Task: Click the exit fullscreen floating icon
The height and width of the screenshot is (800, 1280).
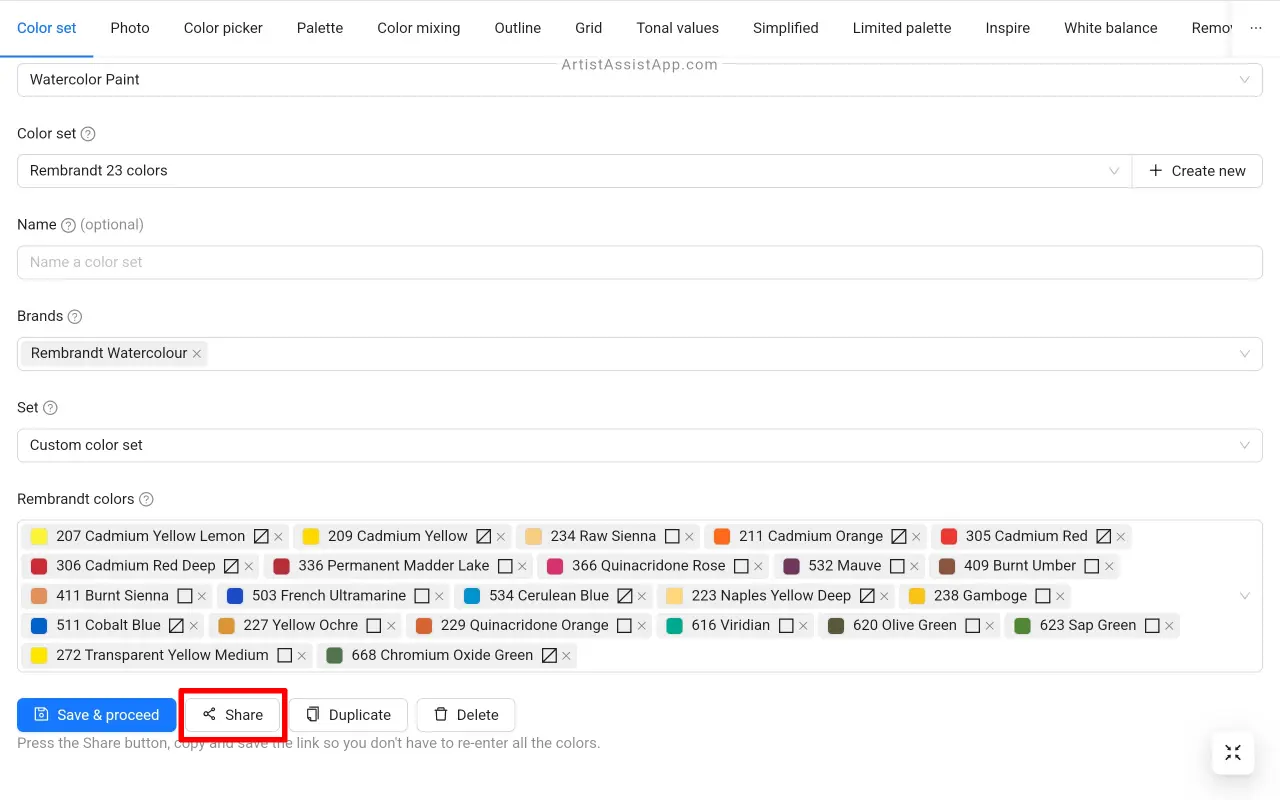Action: (1233, 753)
